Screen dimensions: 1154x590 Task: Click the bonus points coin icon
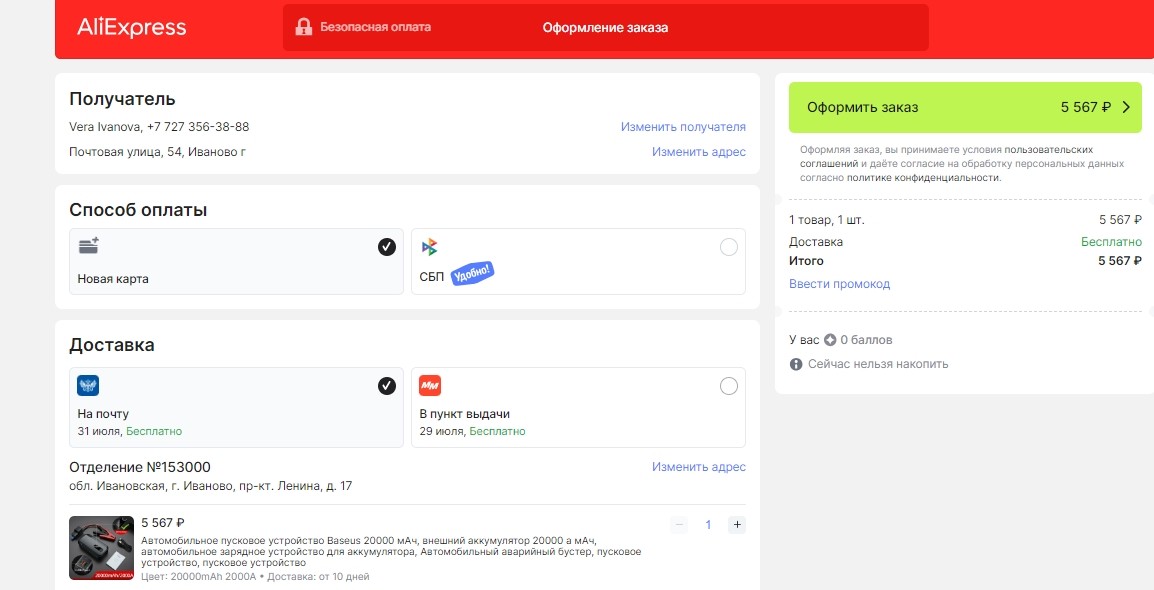[x=830, y=340]
